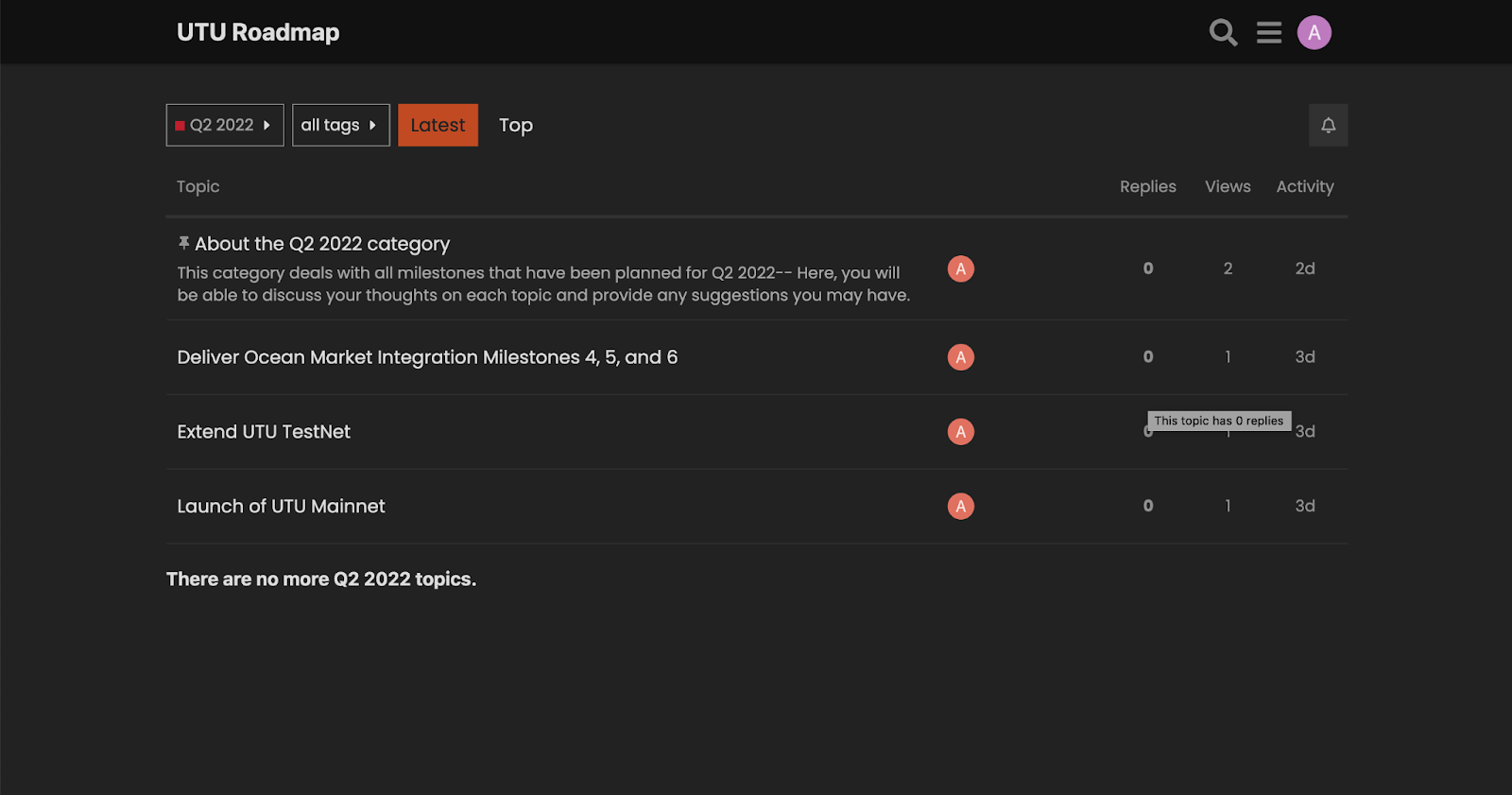
Task: Click poster avatar for Deliver Ocean Market Integration
Action: click(961, 357)
